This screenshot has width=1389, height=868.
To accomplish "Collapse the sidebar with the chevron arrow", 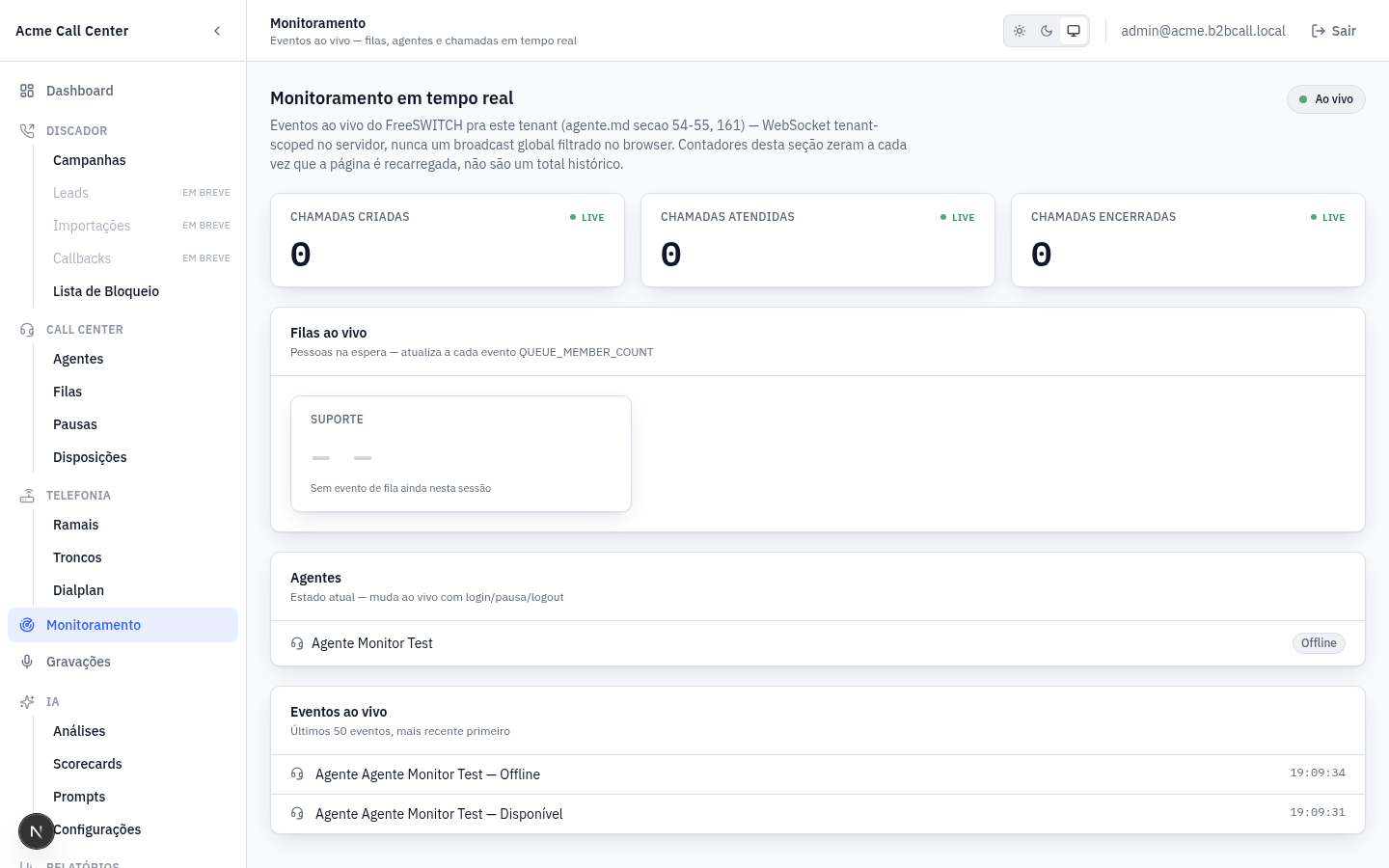I will coord(217,31).
